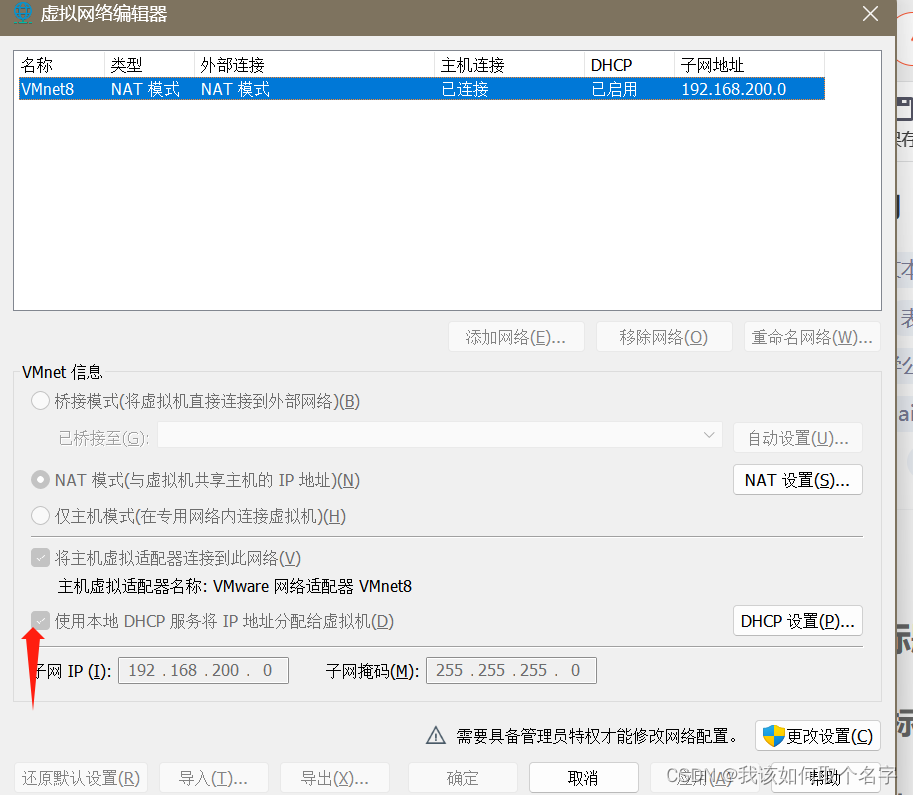This screenshot has width=913, height=795.
Task: Open the 已桥接至 dropdown
Action: point(440,435)
